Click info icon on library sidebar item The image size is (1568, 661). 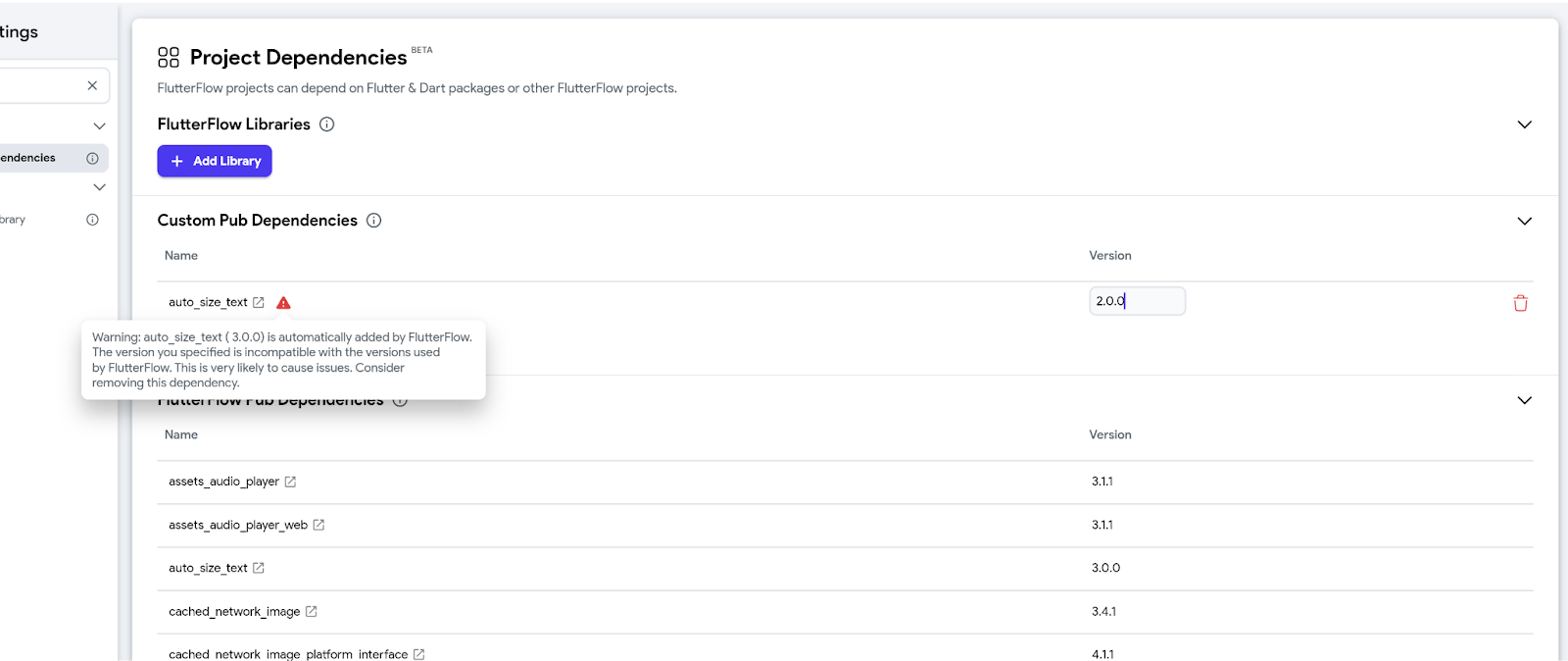pos(92,220)
